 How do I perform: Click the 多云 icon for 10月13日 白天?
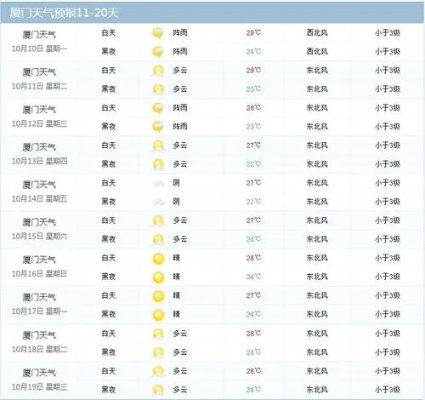click(158, 146)
